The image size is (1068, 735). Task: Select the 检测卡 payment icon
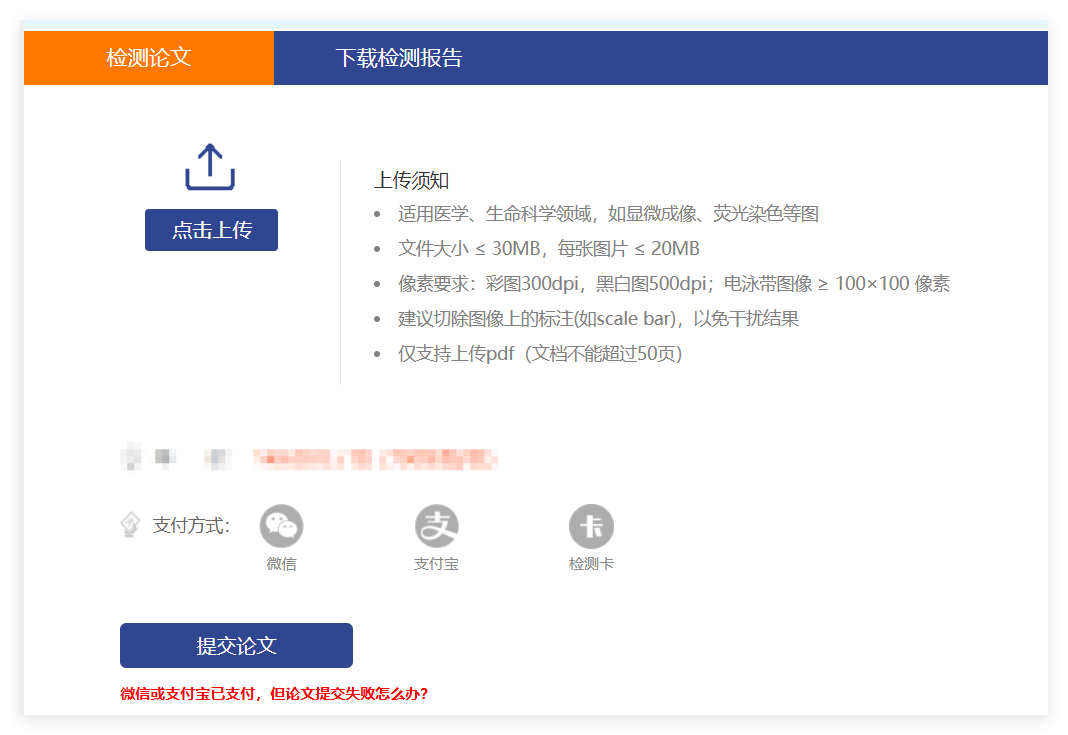pos(591,526)
